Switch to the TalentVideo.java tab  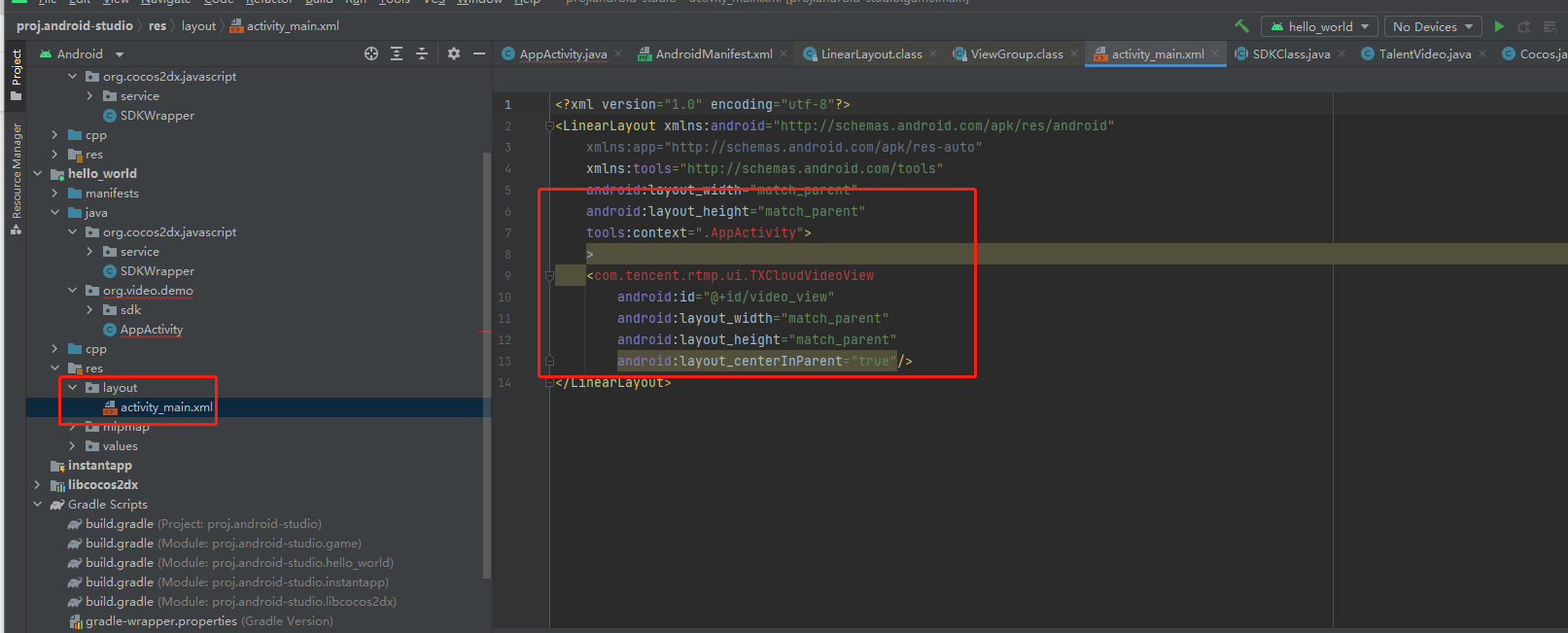[x=1425, y=54]
